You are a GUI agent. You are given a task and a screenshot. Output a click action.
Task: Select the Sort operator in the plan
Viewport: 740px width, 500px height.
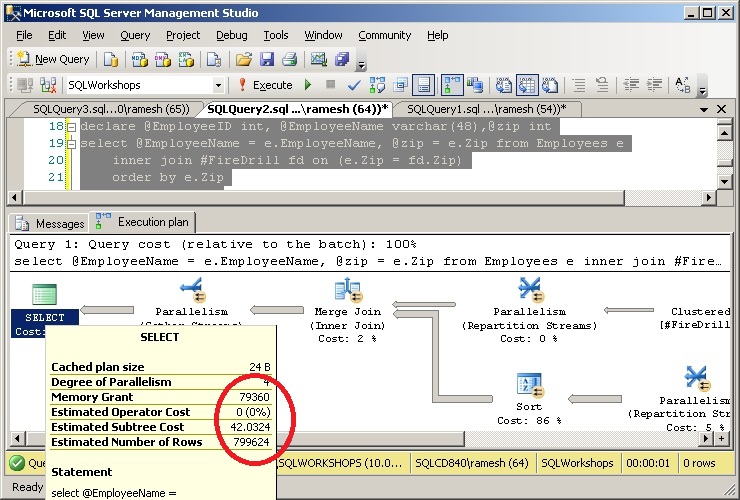(x=529, y=399)
